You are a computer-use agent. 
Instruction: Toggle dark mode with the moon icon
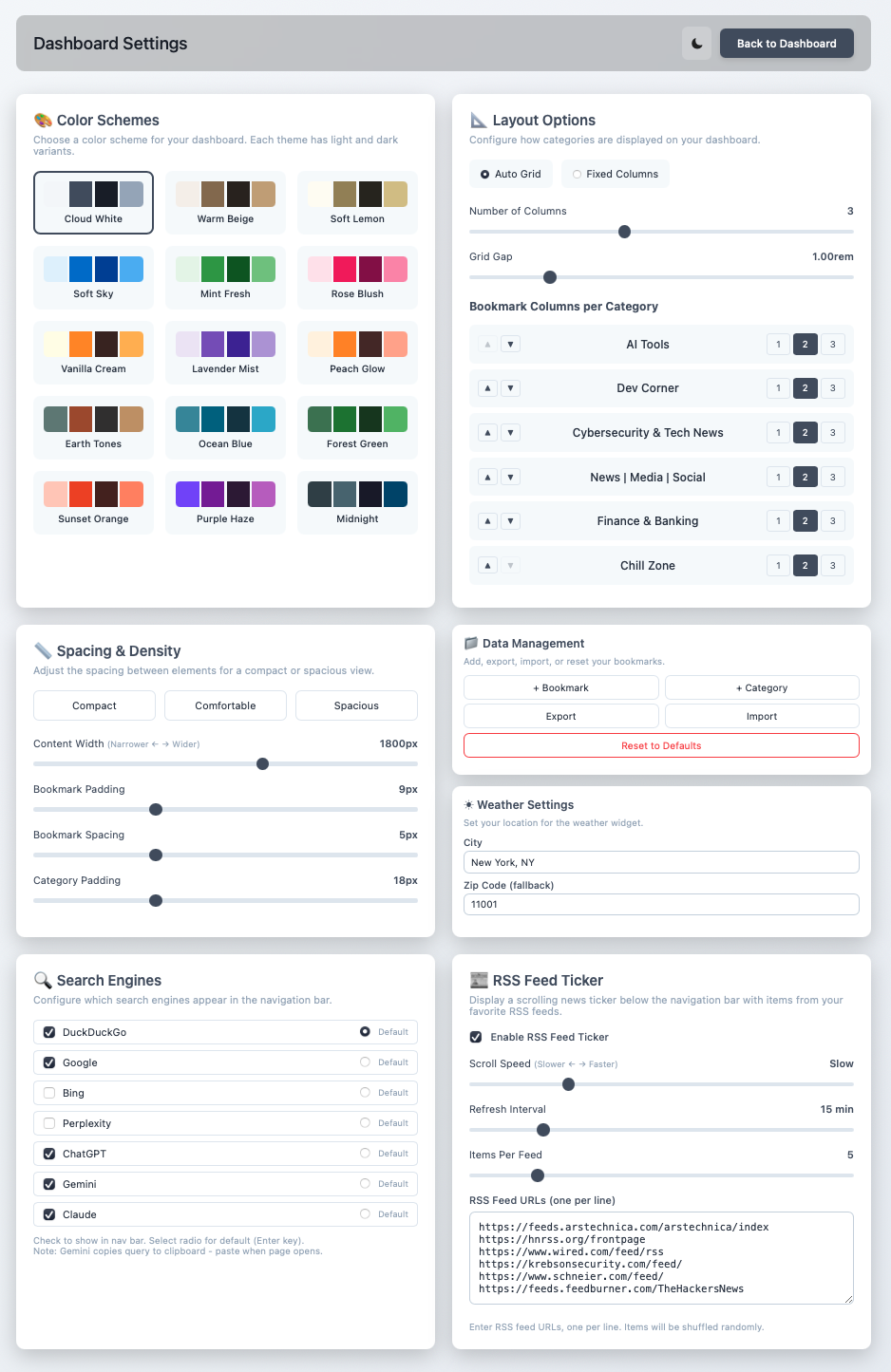coord(696,43)
